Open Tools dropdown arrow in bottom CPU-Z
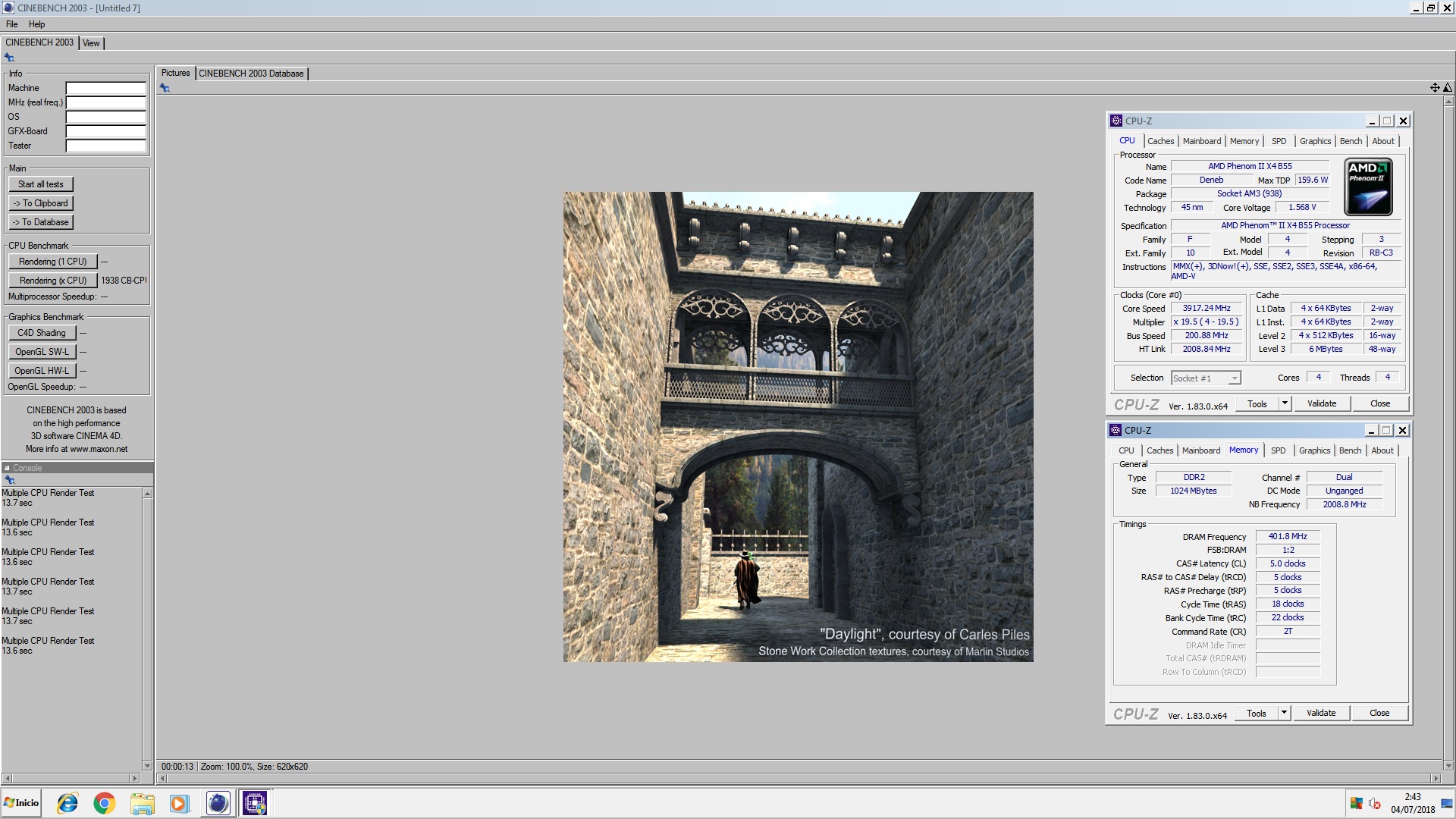1456x819 pixels. pyautogui.click(x=1284, y=713)
